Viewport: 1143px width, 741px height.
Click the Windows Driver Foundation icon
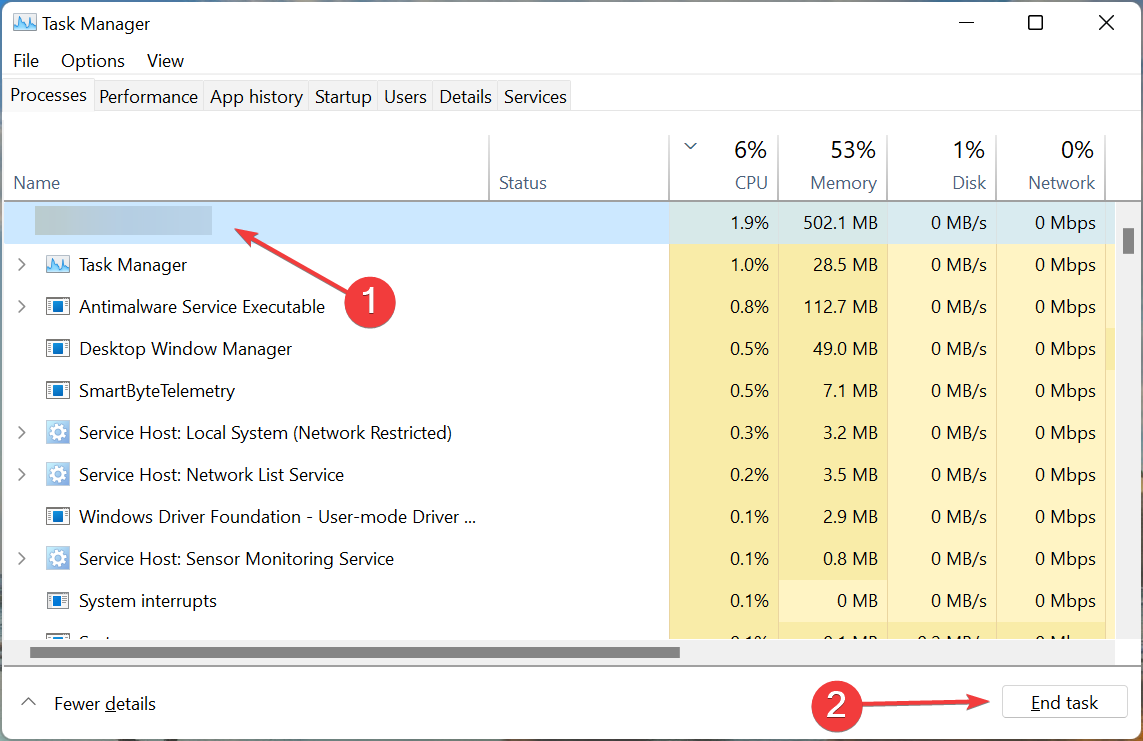point(58,517)
